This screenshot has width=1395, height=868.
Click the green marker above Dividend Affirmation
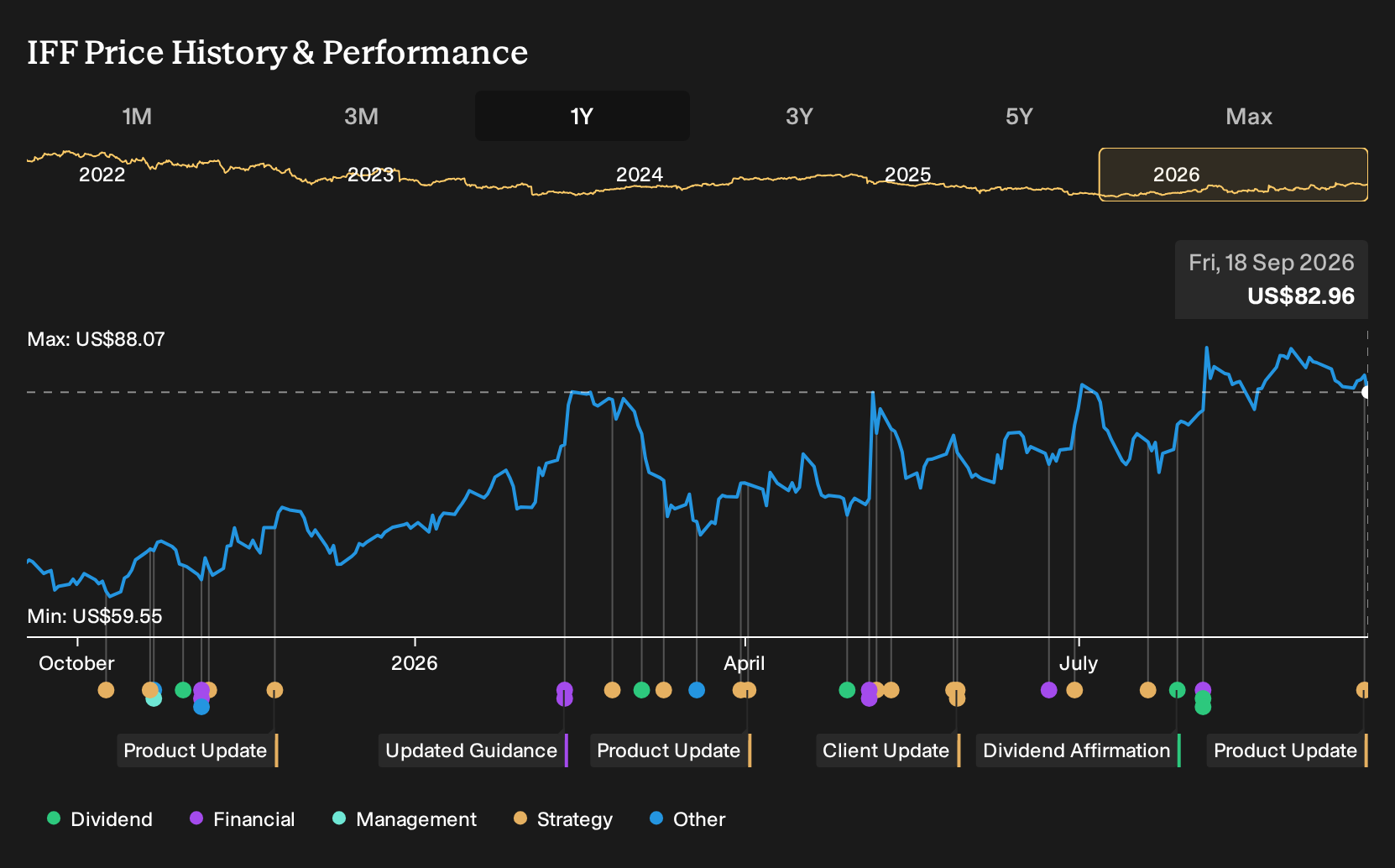(x=1177, y=690)
